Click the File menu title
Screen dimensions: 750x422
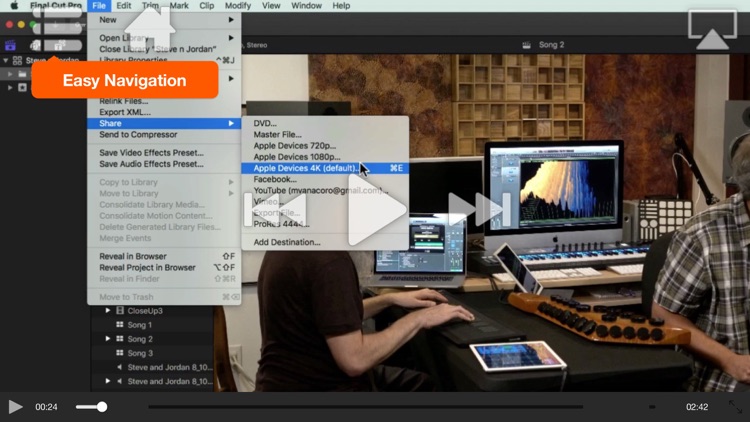(99, 6)
